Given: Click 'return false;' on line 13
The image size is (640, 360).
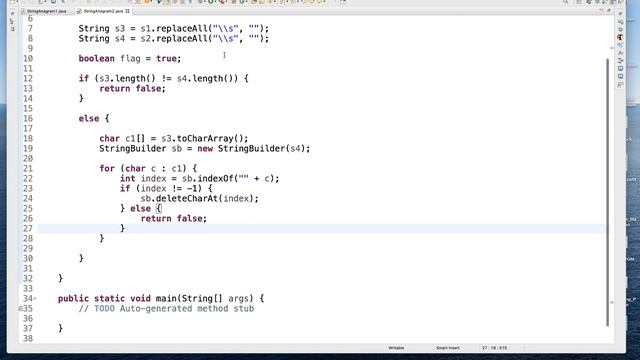Looking at the screenshot, I should [133, 89].
